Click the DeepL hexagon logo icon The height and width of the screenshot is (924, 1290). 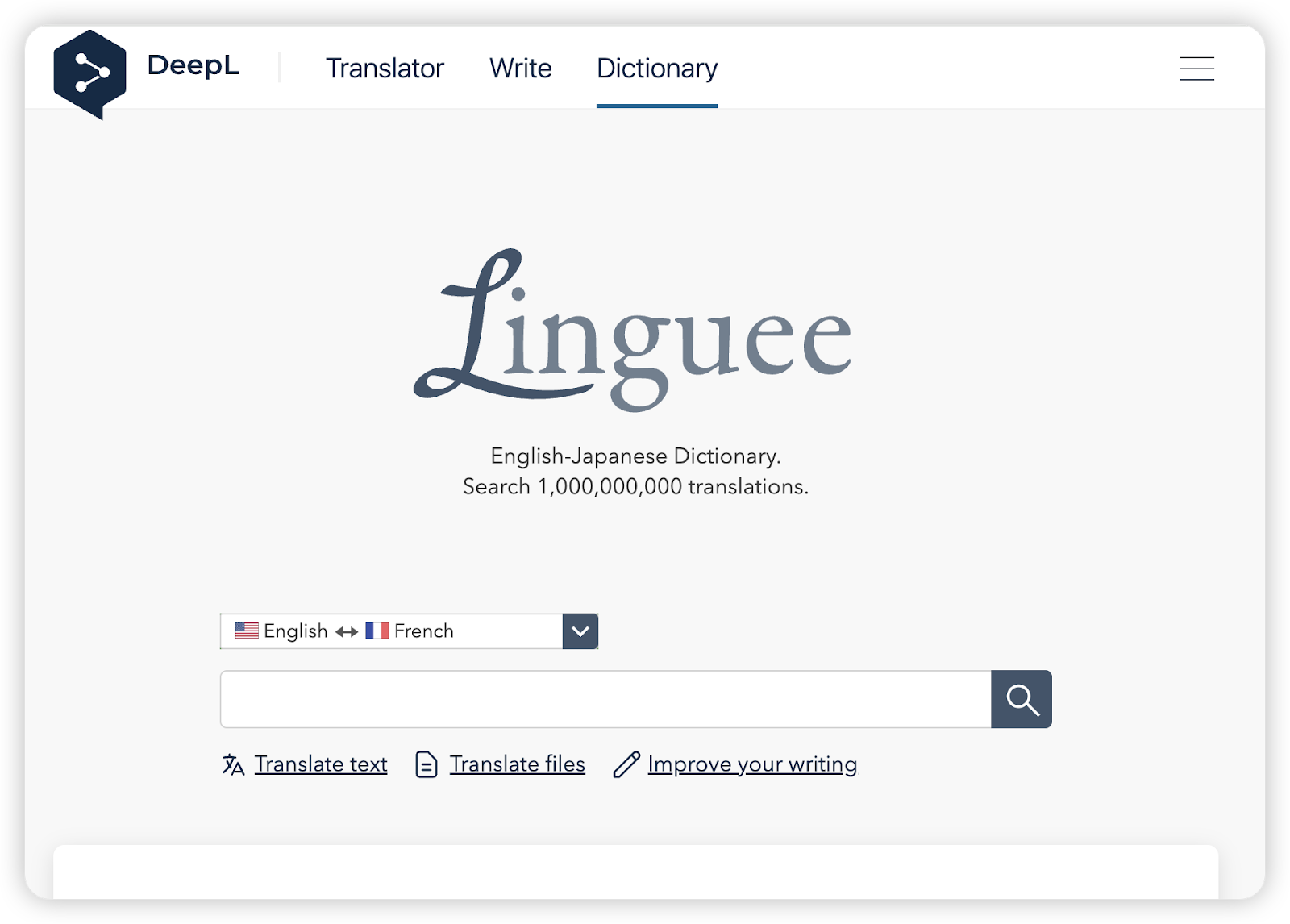pos(89,74)
